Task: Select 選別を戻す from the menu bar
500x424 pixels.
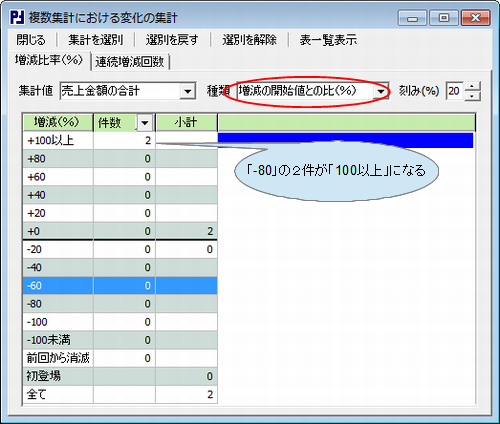Action: pos(172,40)
